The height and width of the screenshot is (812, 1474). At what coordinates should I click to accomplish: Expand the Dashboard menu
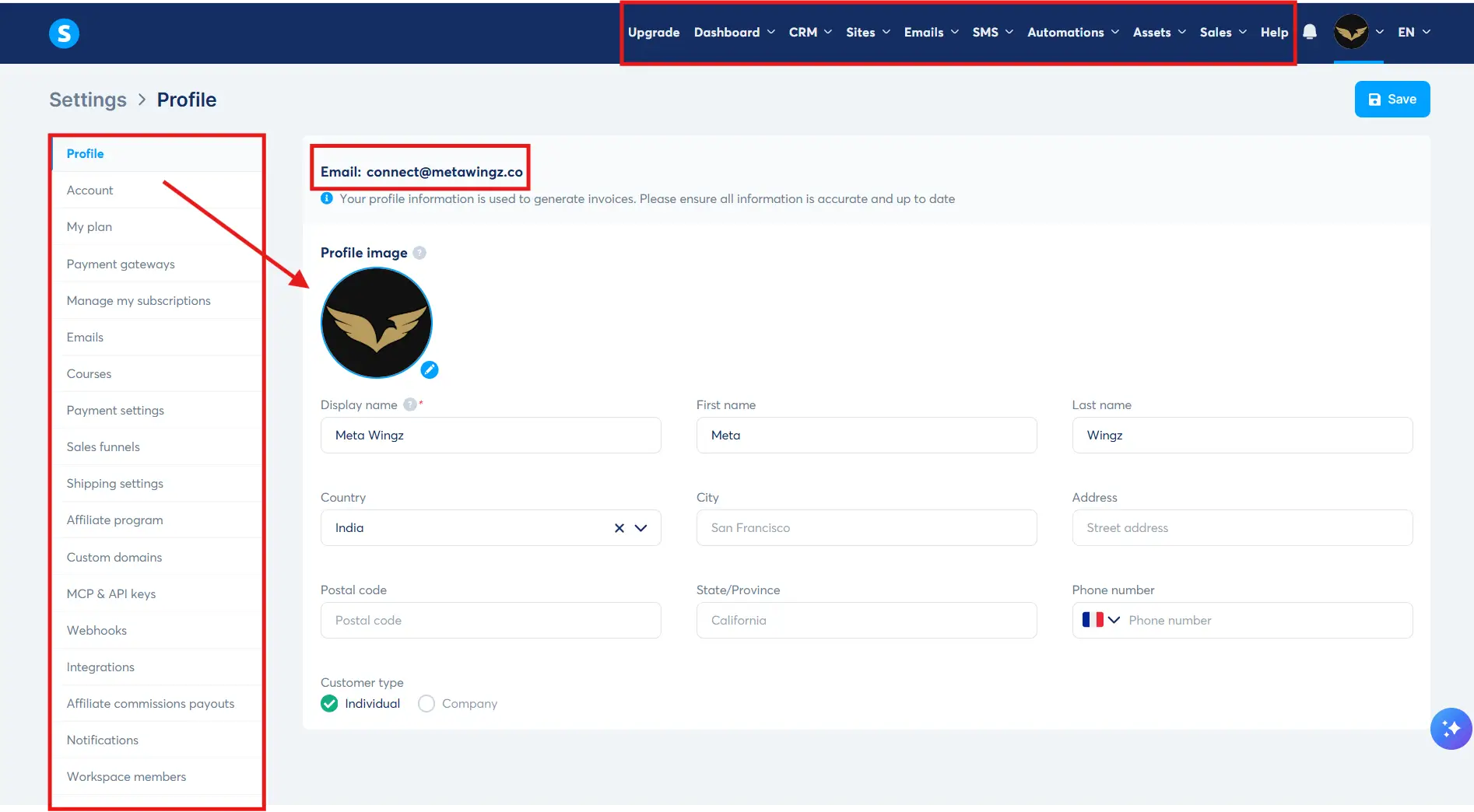coord(734,32)
